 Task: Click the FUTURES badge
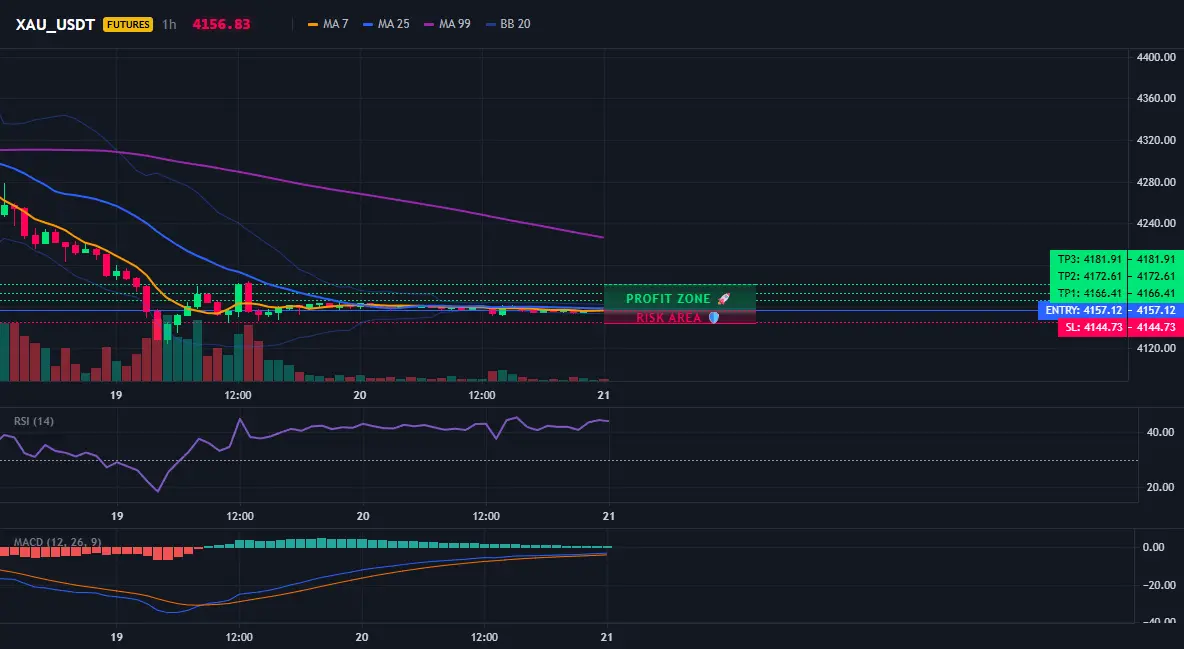tap(128, 24)
